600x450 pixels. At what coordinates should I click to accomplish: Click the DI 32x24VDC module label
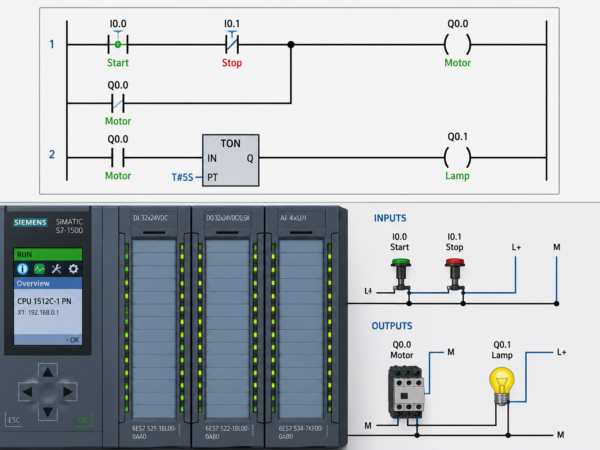(x=150, y=218)
